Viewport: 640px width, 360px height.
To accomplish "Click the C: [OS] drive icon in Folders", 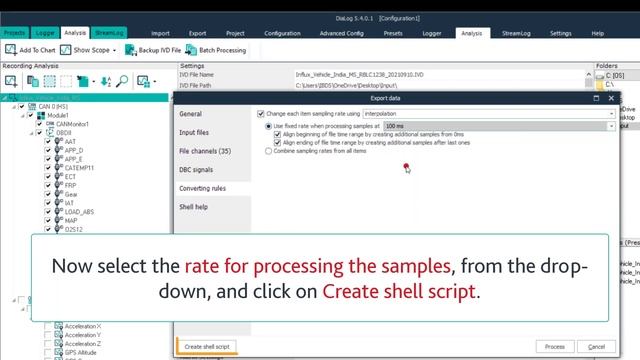I will (600, 76).
